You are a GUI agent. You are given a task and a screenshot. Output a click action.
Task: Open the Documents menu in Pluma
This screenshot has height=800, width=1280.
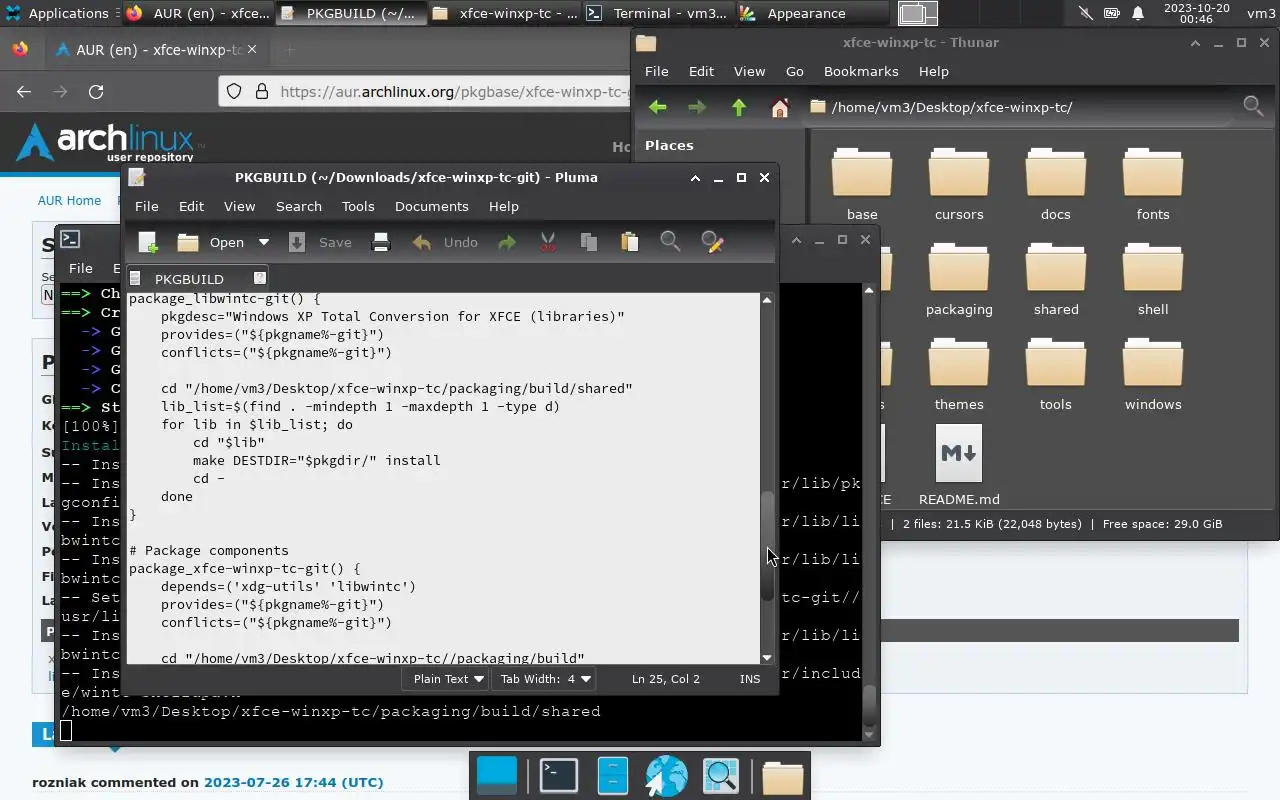pos(432,206)
